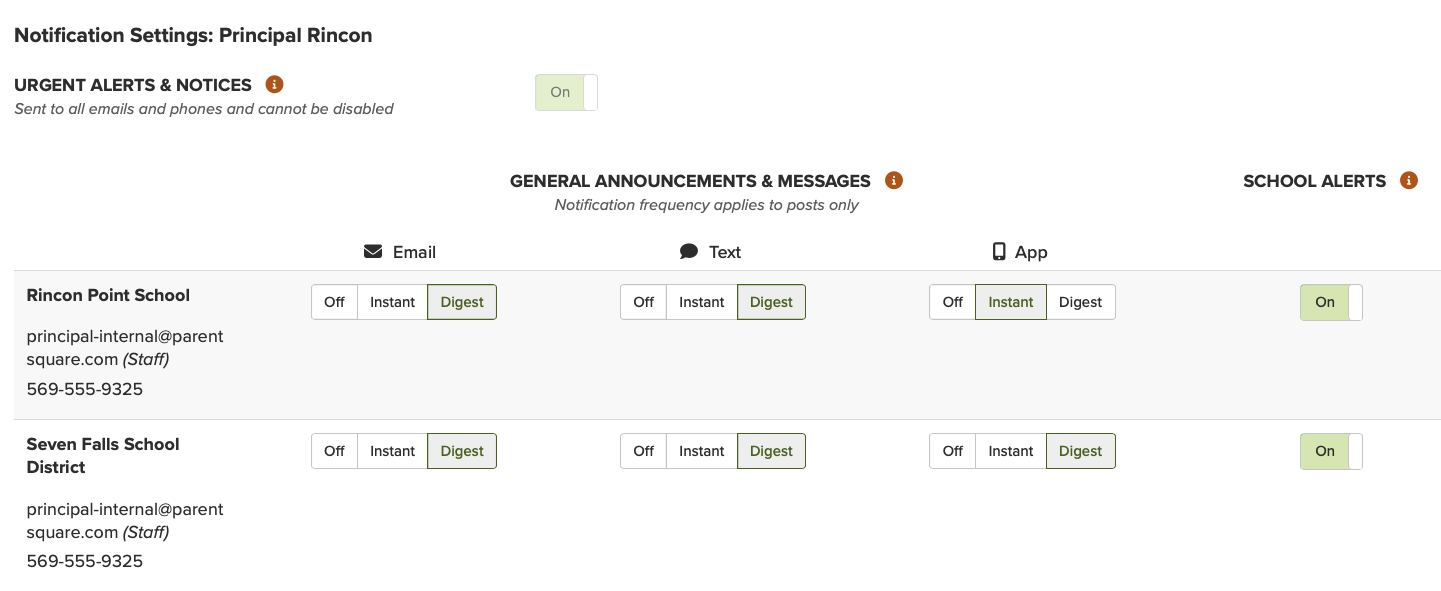The width and height of the screenshot is (1441, 591).
Task: Click the Email envelope icon
Action: point(373,252)
